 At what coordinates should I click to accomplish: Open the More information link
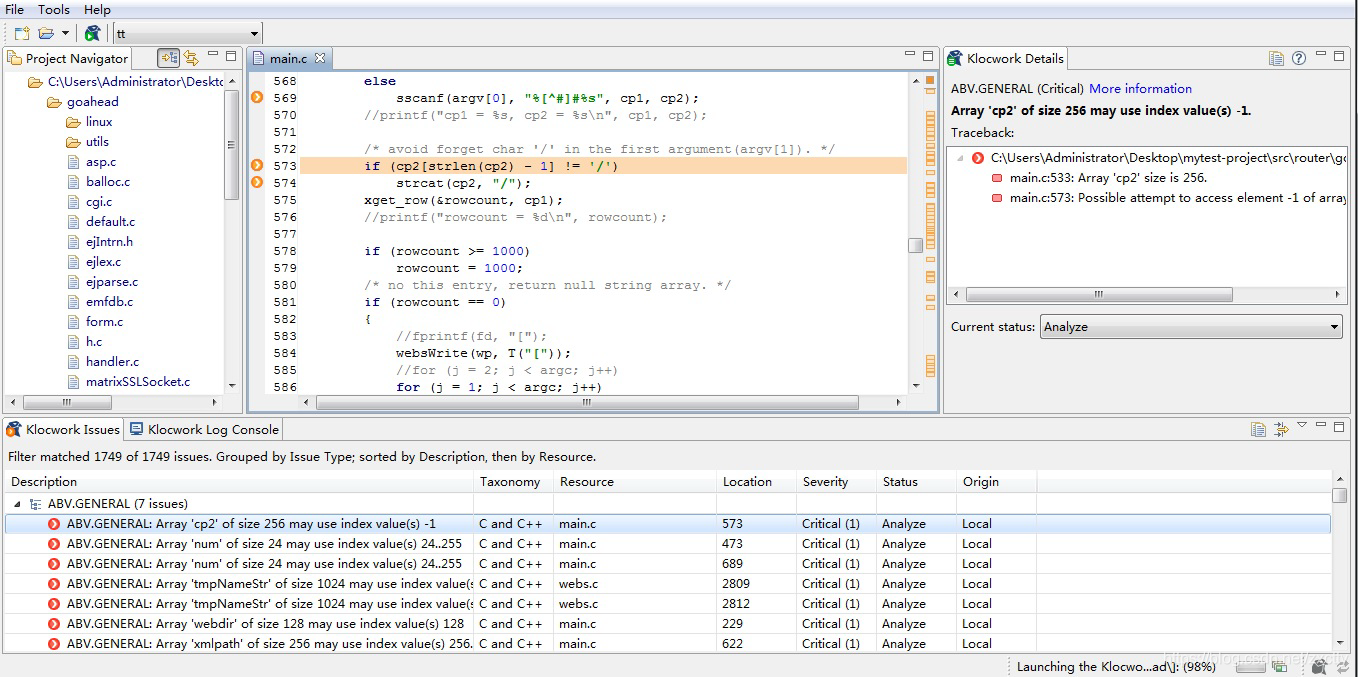[x=1140, y=88]
